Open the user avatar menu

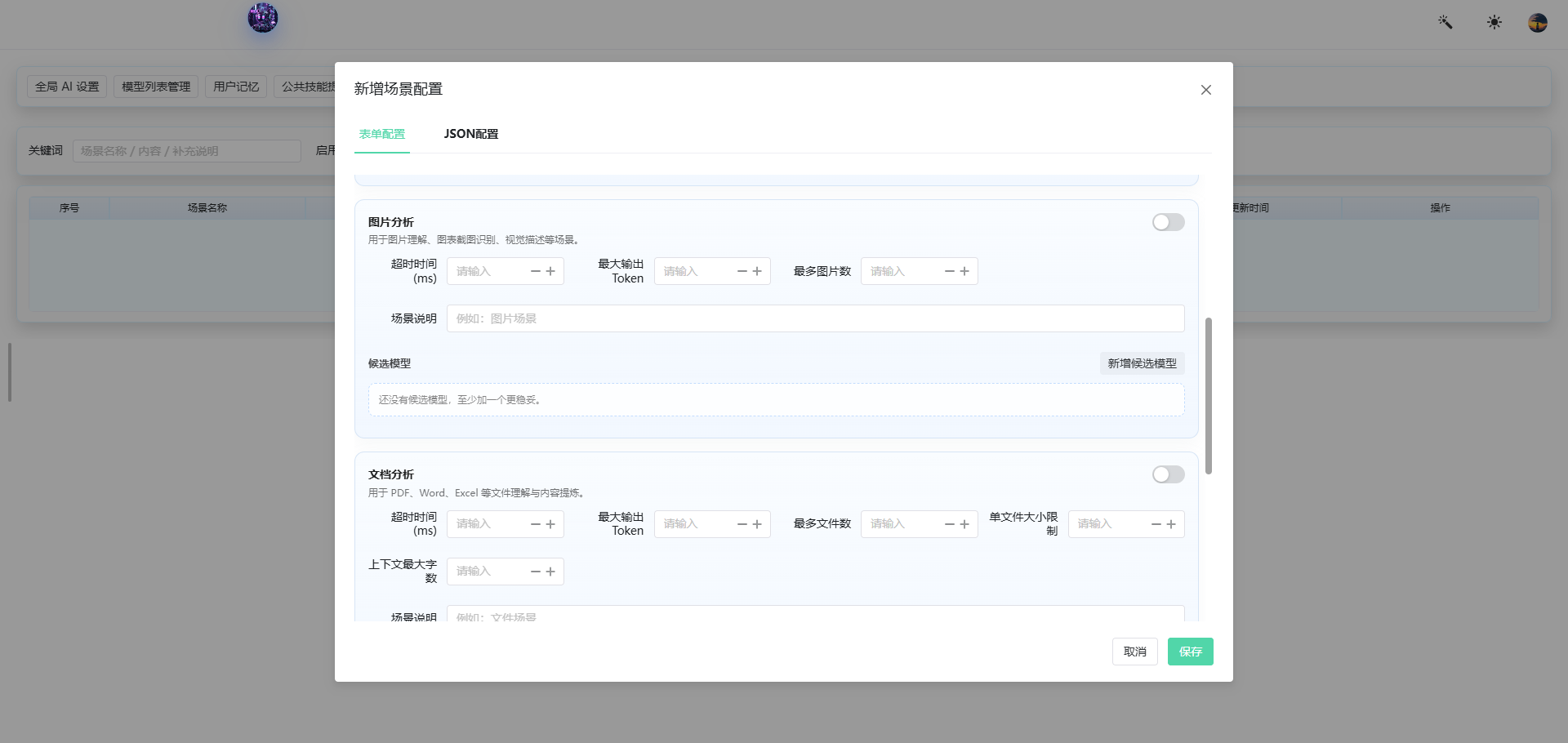[x=1538, y=22]
